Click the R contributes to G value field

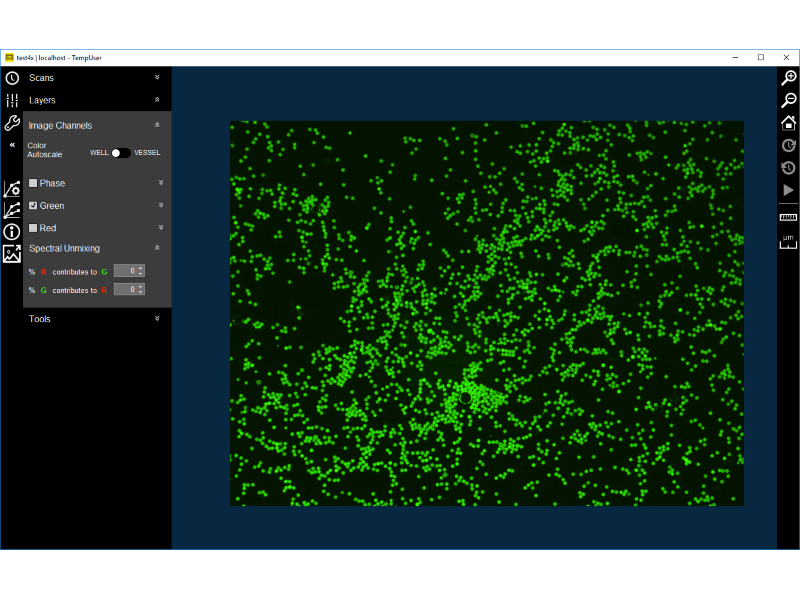tap(129, 271)
